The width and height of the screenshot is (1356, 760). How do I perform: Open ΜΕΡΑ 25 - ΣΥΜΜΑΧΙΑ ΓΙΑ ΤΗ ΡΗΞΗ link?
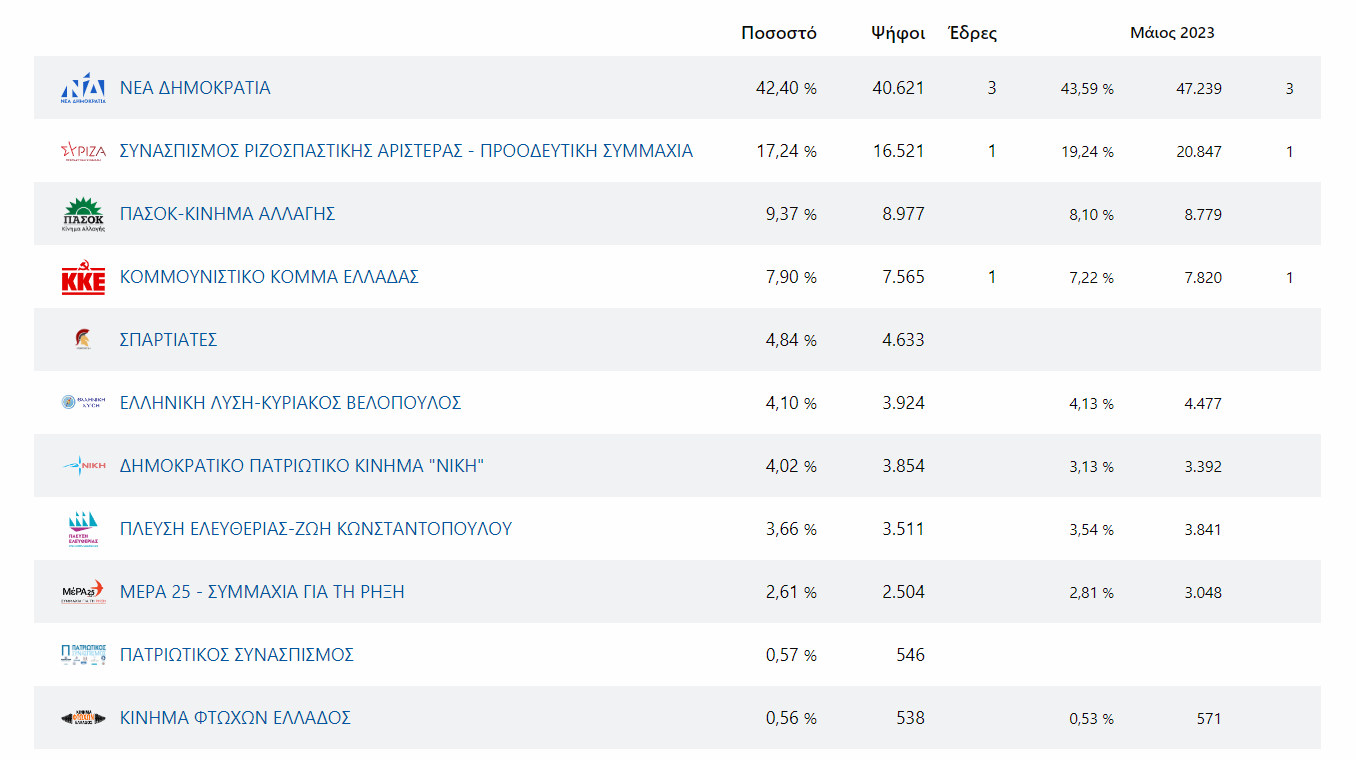click(x=262, y=592)
